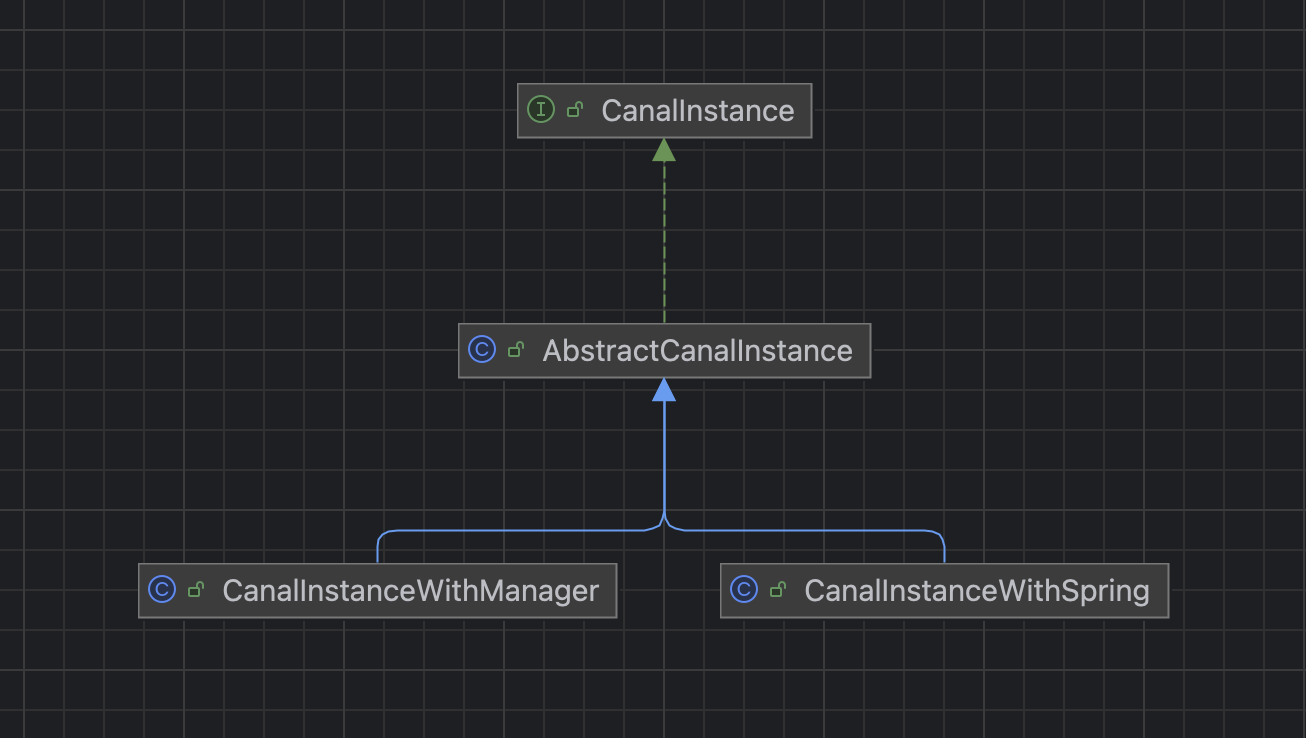Click the class icon on CanalInstanceWithManager

click(x=162, y=590)
